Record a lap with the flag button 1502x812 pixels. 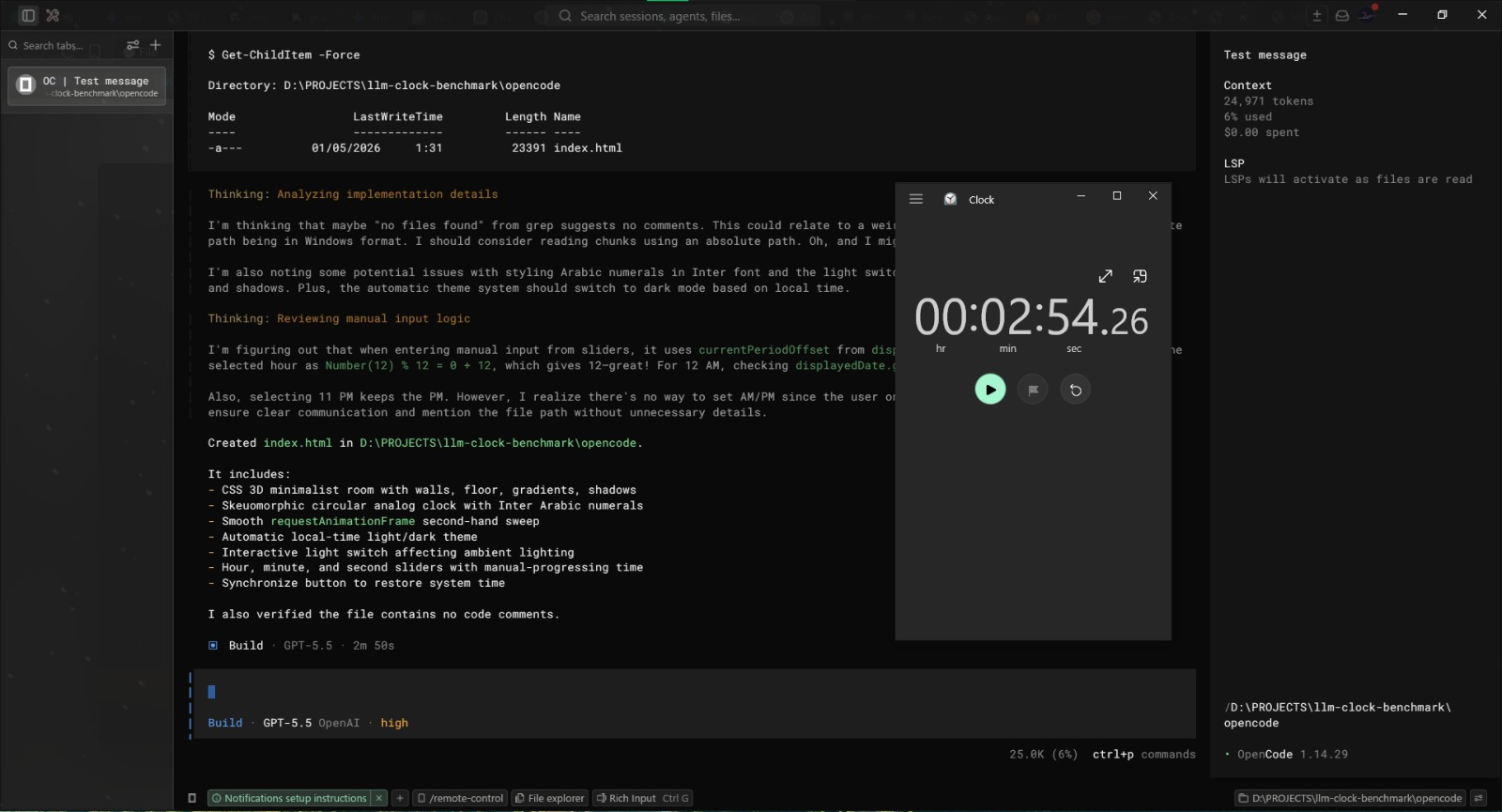point(1033,390)
